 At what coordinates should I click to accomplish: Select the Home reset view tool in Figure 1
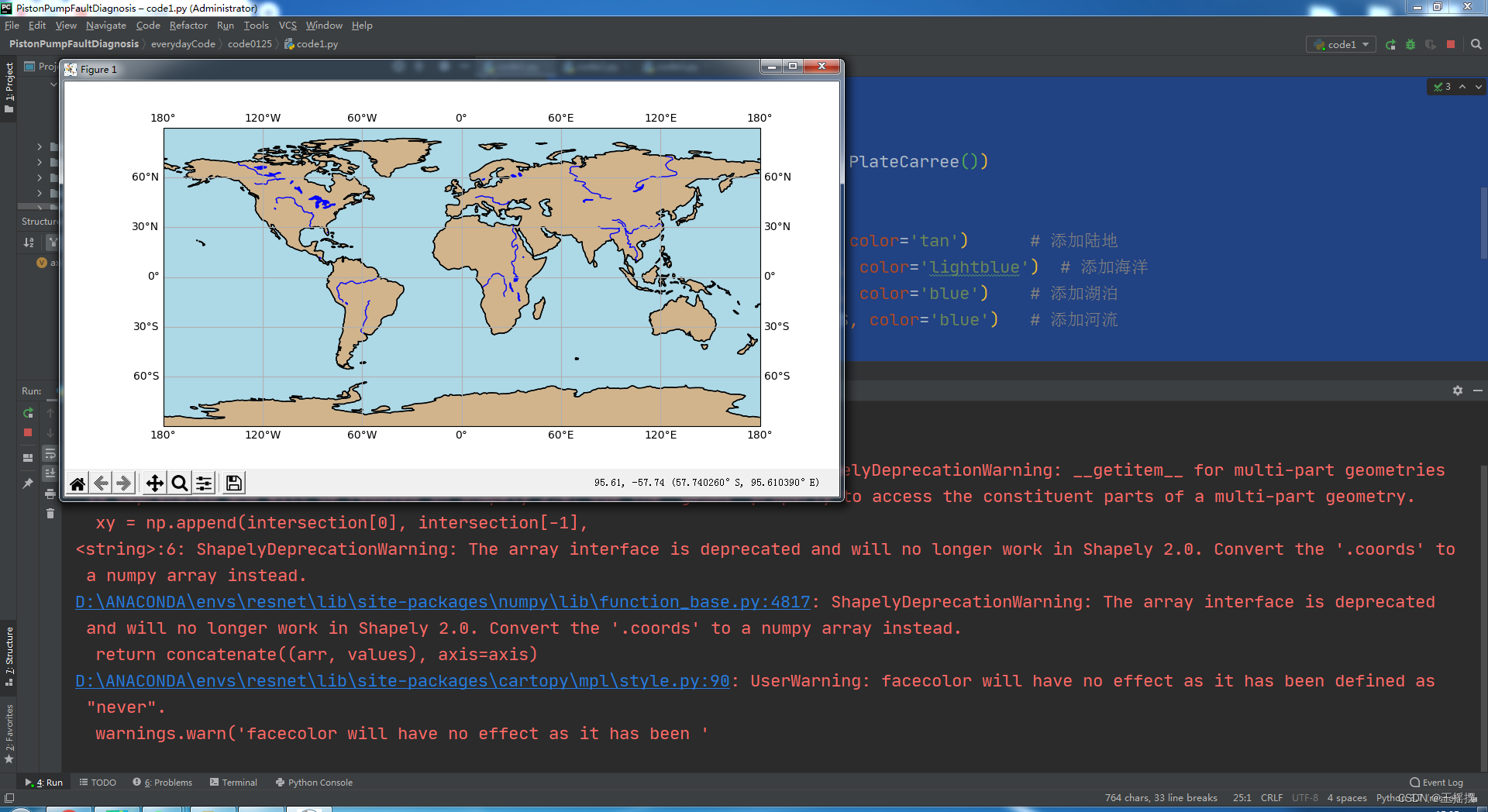pos(77,483)
